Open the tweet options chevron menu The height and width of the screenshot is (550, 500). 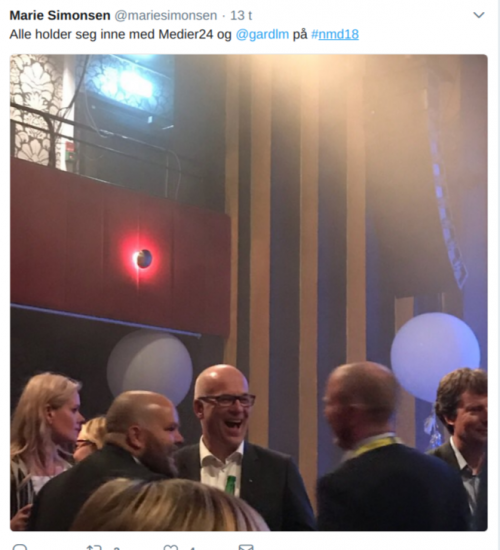coord(479,15)
